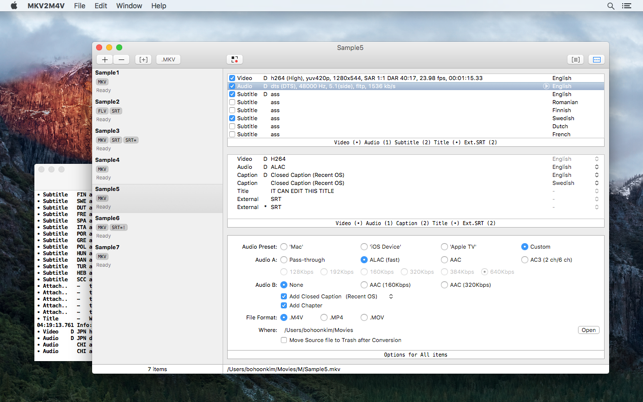
Task: Toggle the Add Closed Caption checkbox
Action: [284, 296]
